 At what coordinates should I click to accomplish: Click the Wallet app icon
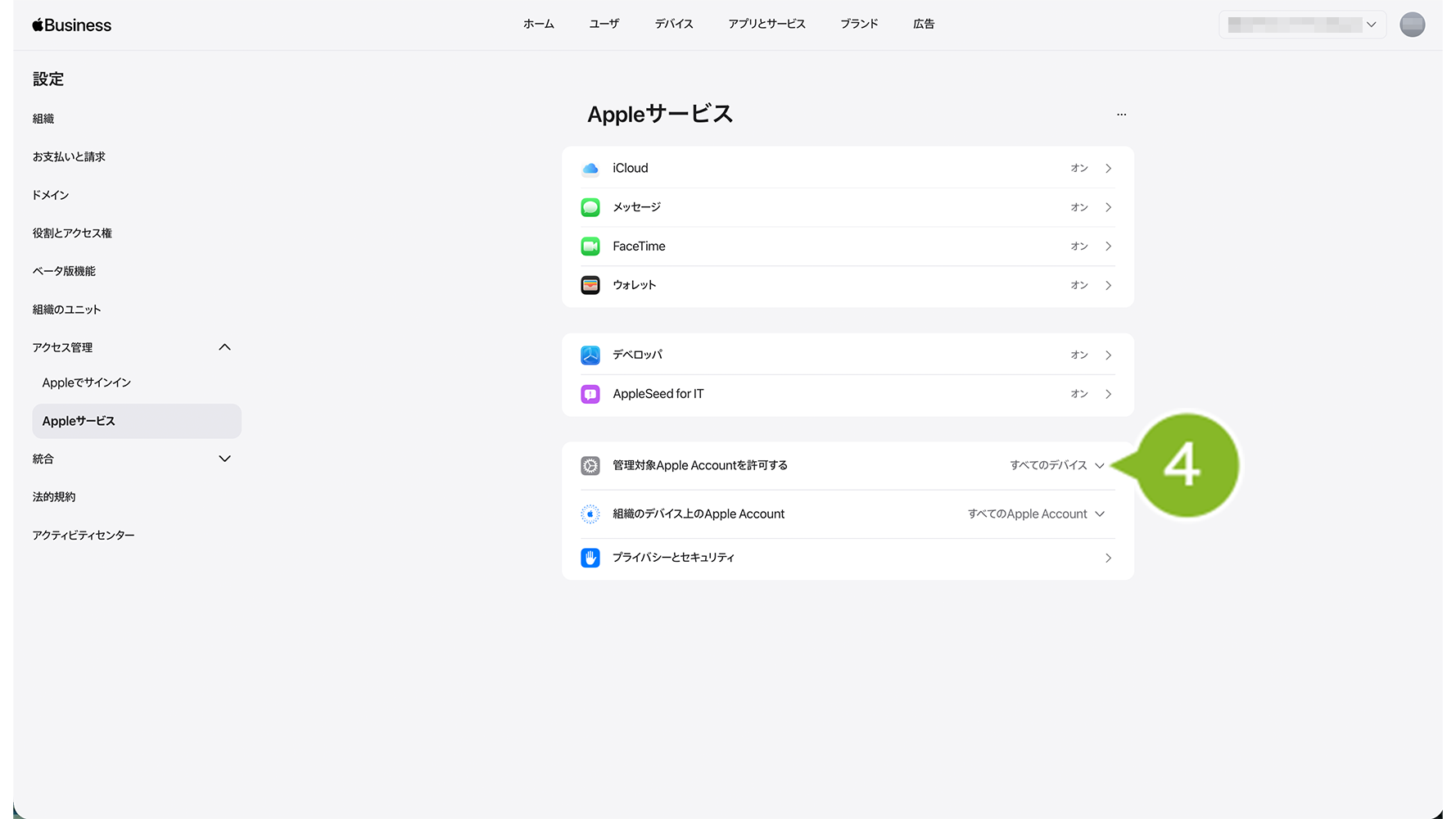coord(590,285)
